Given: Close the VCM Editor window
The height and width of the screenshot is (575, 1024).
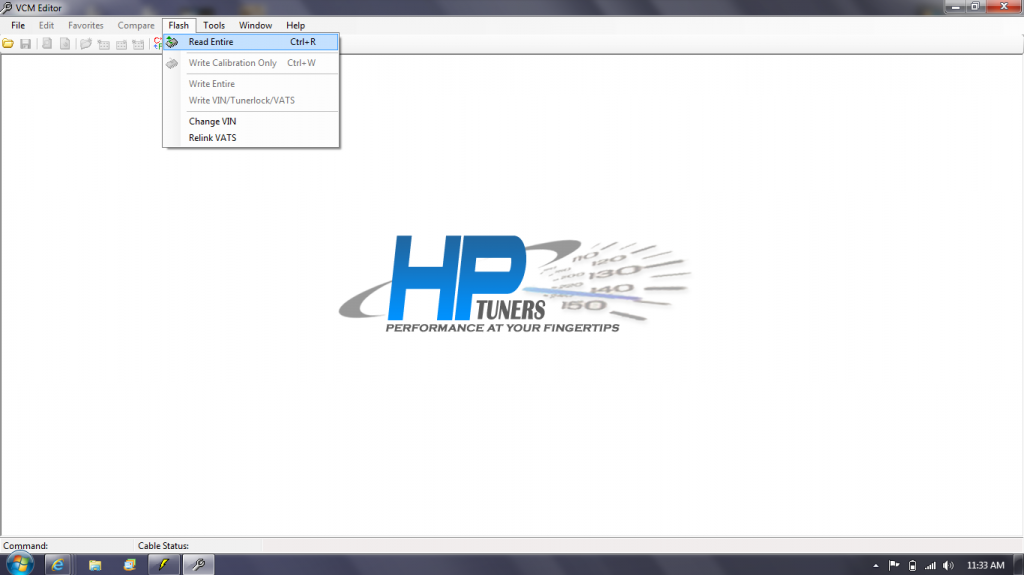Looking at the screenshot, I should 1004,7.
